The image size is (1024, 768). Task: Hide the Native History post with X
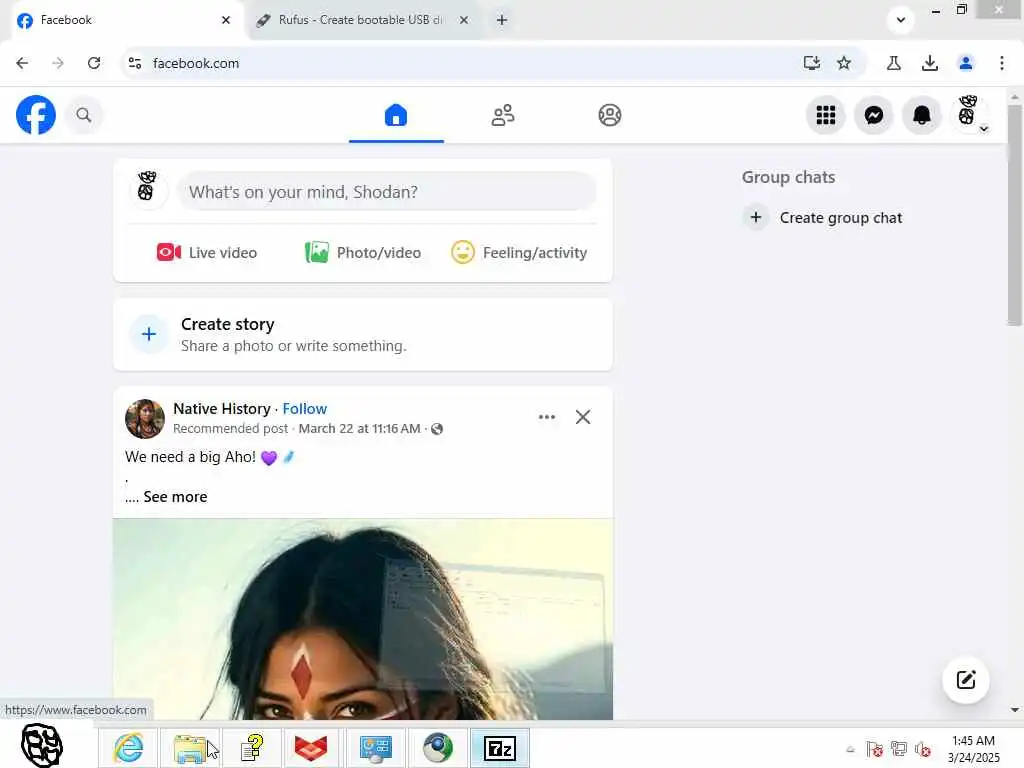583,417
